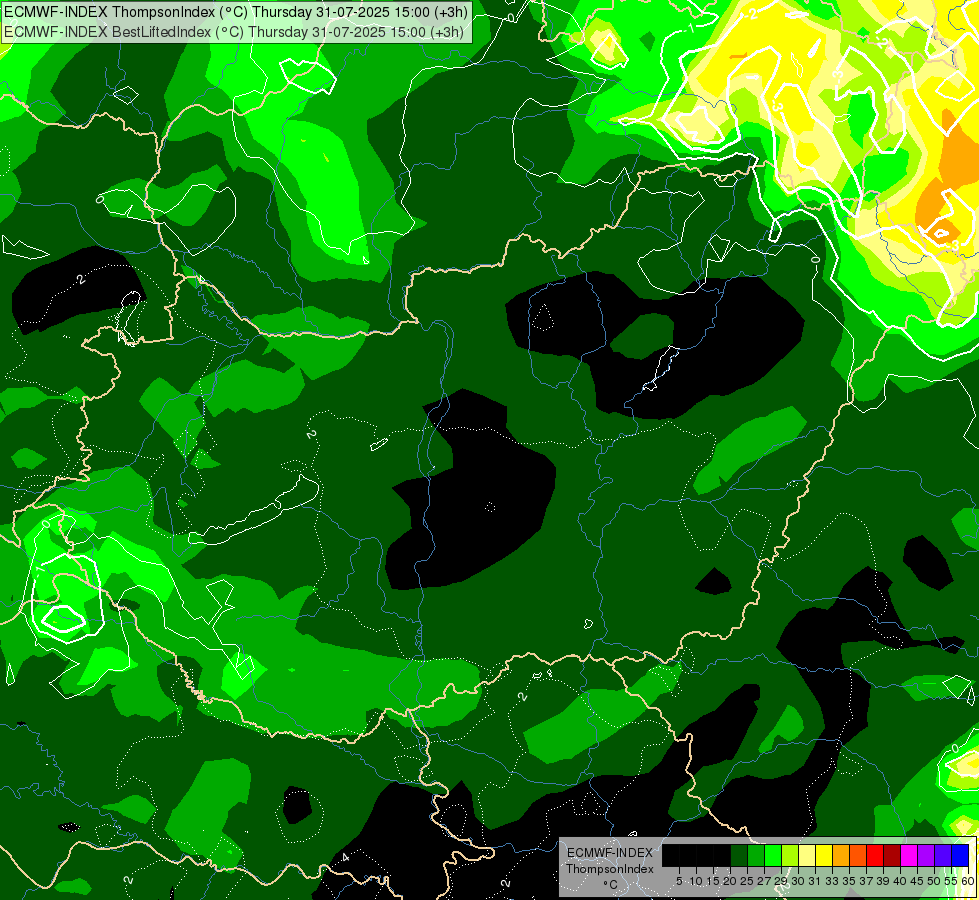Pick the lime 29–30 legend swatch

pyautogui.click(x=790, y=855)
